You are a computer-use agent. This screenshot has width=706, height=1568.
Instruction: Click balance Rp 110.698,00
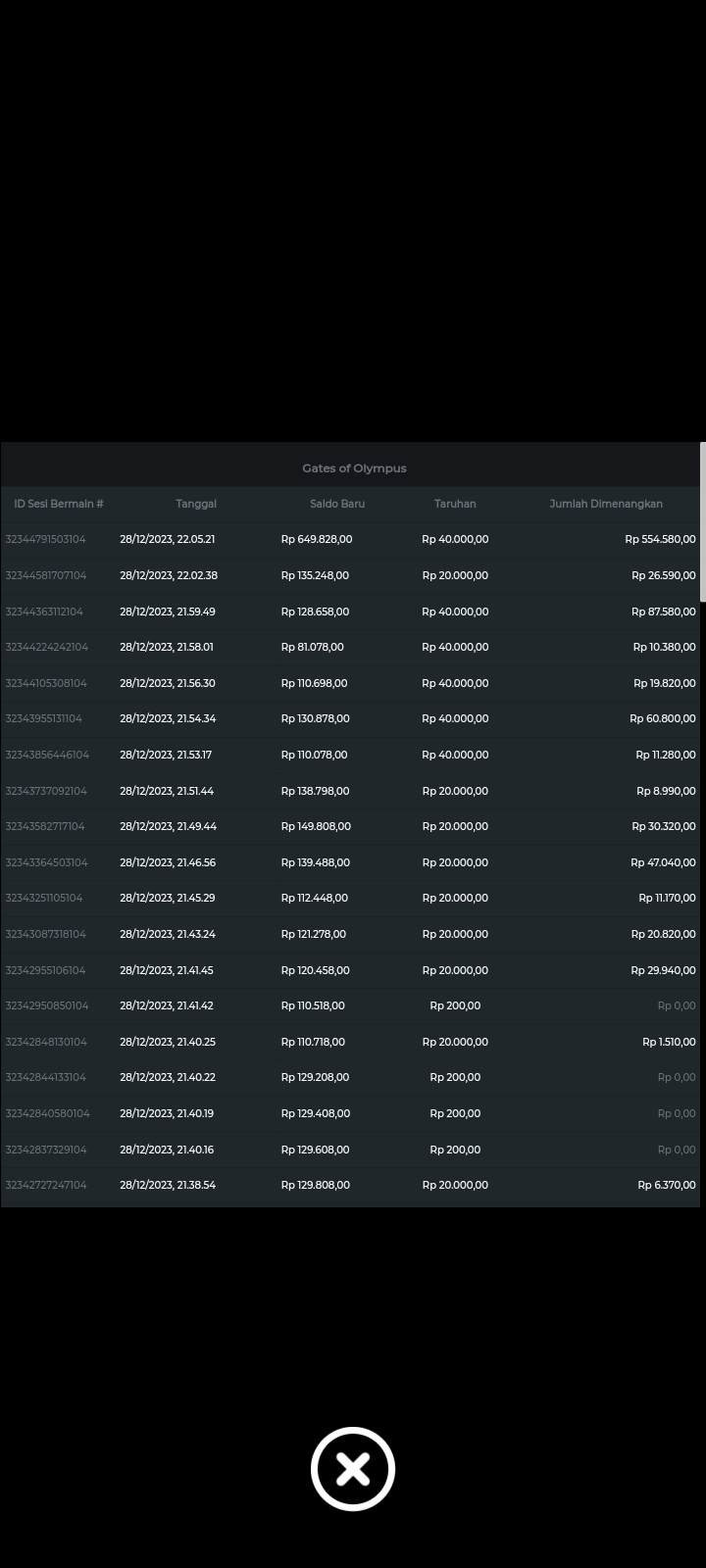pyautogui.click(x=314, y=683)
